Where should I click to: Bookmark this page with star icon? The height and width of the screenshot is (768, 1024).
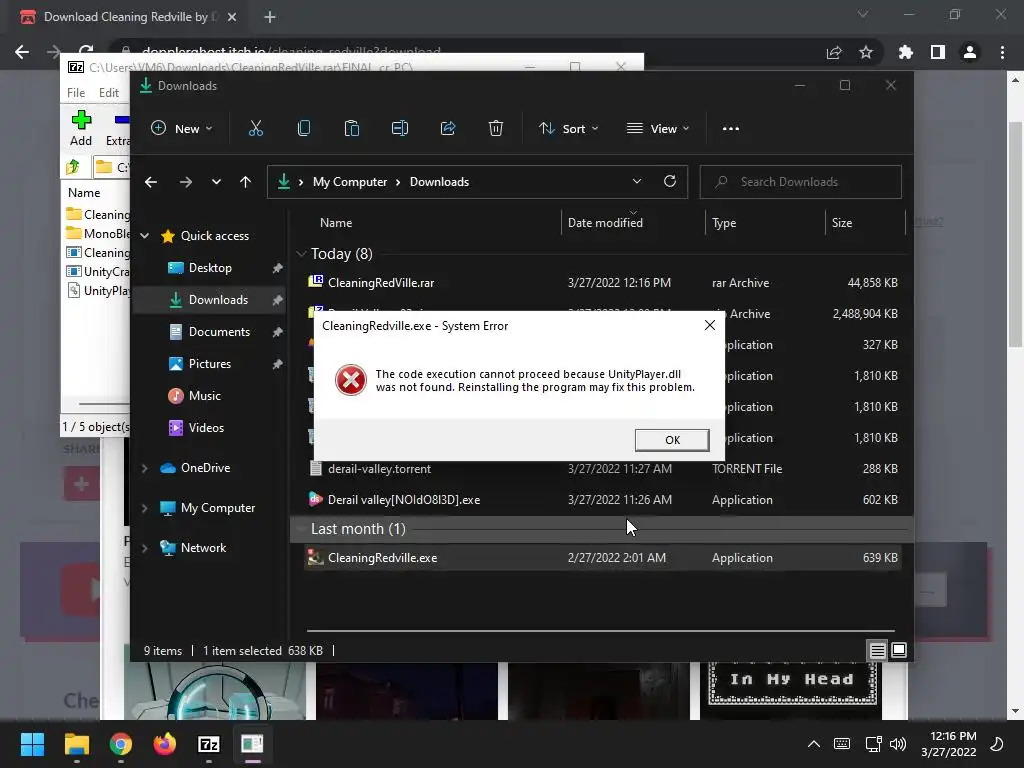point(866,52)
